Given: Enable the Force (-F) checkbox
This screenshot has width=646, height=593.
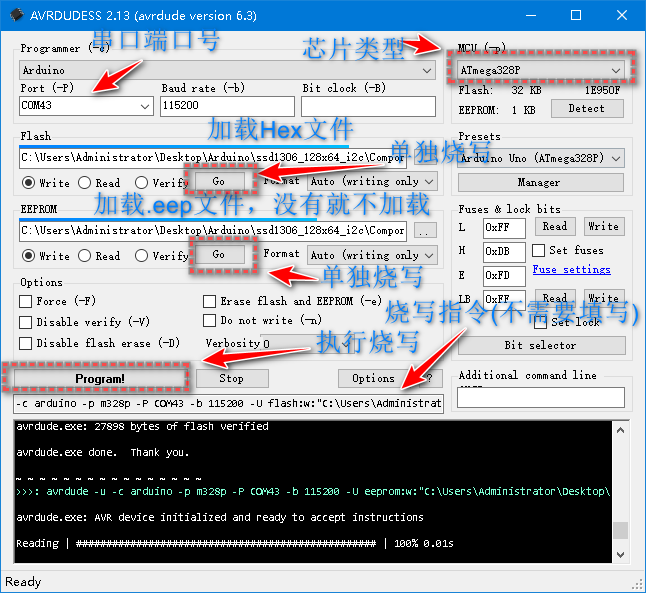Looking at the screenshot, I should tap(26, 301).
